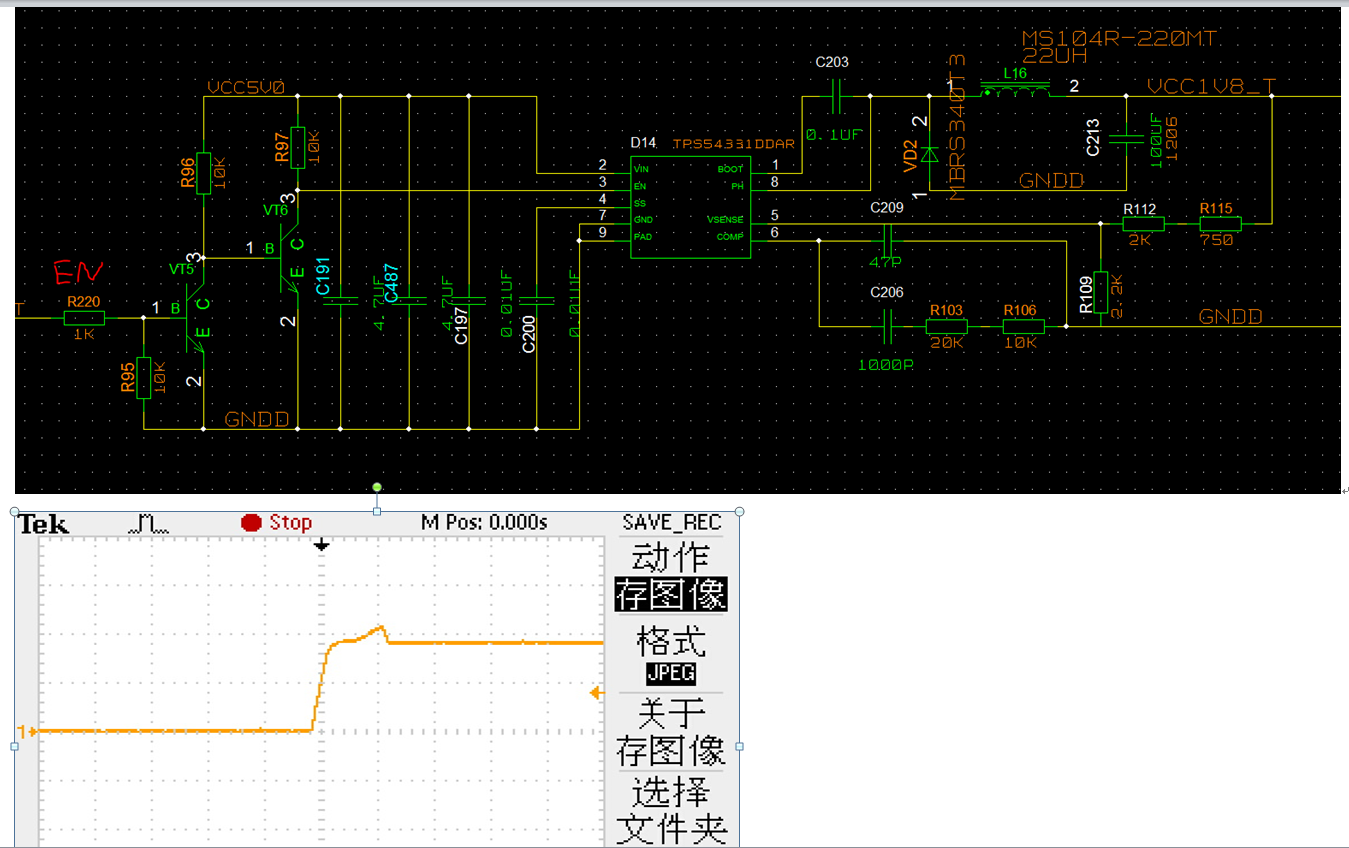Select the highlighted 存图像 option
This screenshot has width=1349, height=848.
coord(670,595)
